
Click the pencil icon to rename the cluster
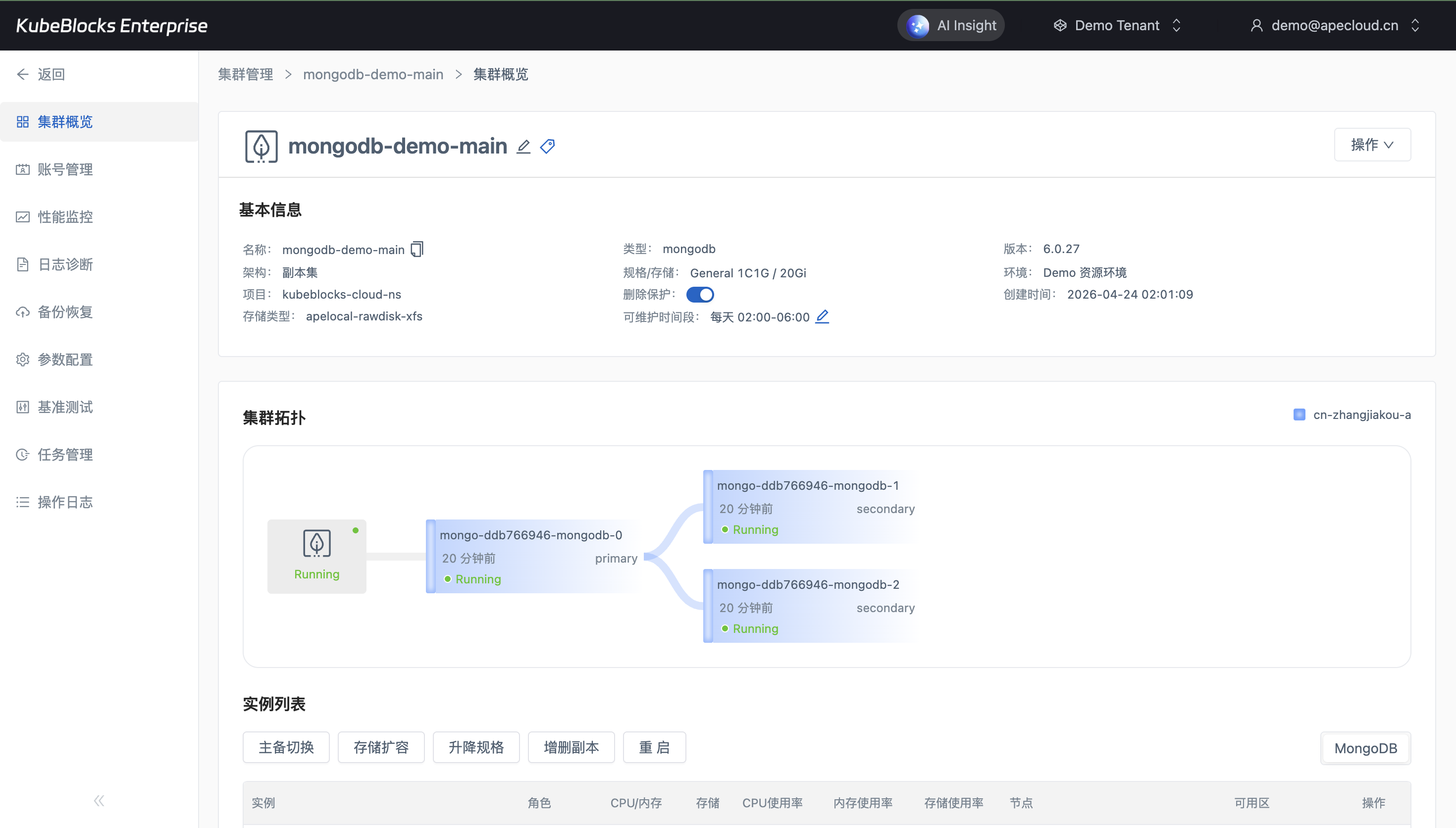[523, 147]
